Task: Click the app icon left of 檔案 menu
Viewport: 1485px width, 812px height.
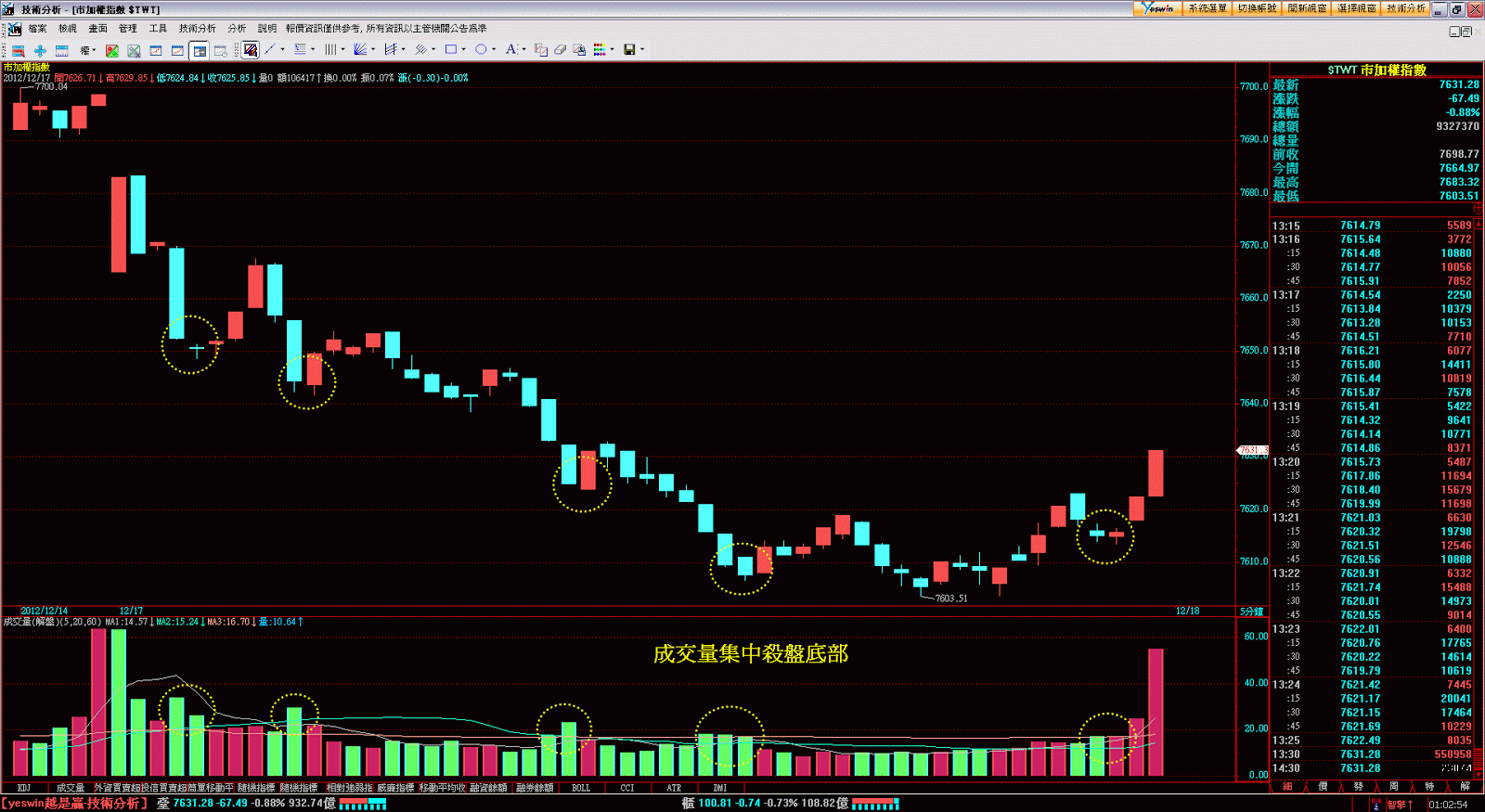Action: tap(14, 29)
